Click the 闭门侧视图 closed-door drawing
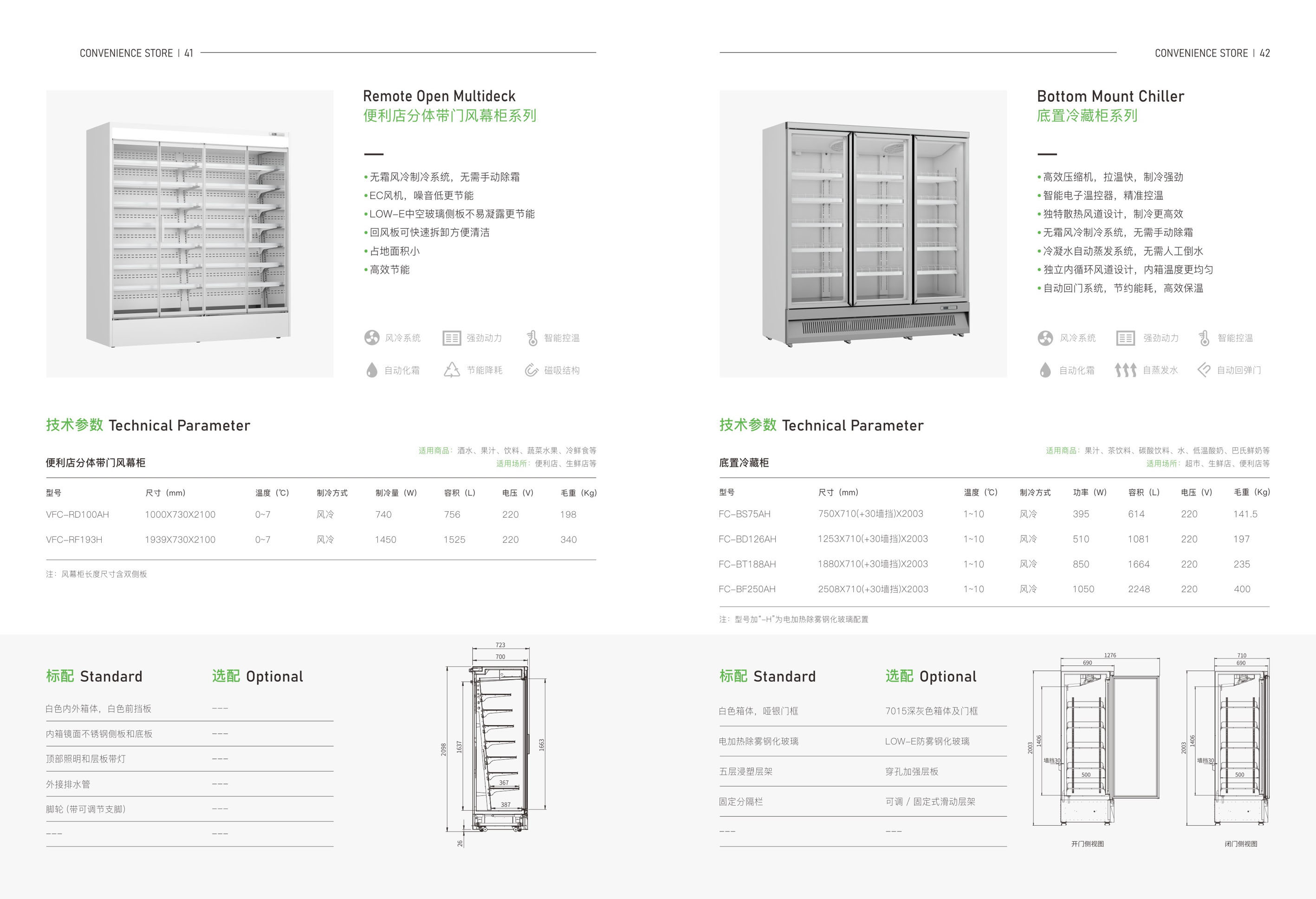 click(x=1226, y=741)
